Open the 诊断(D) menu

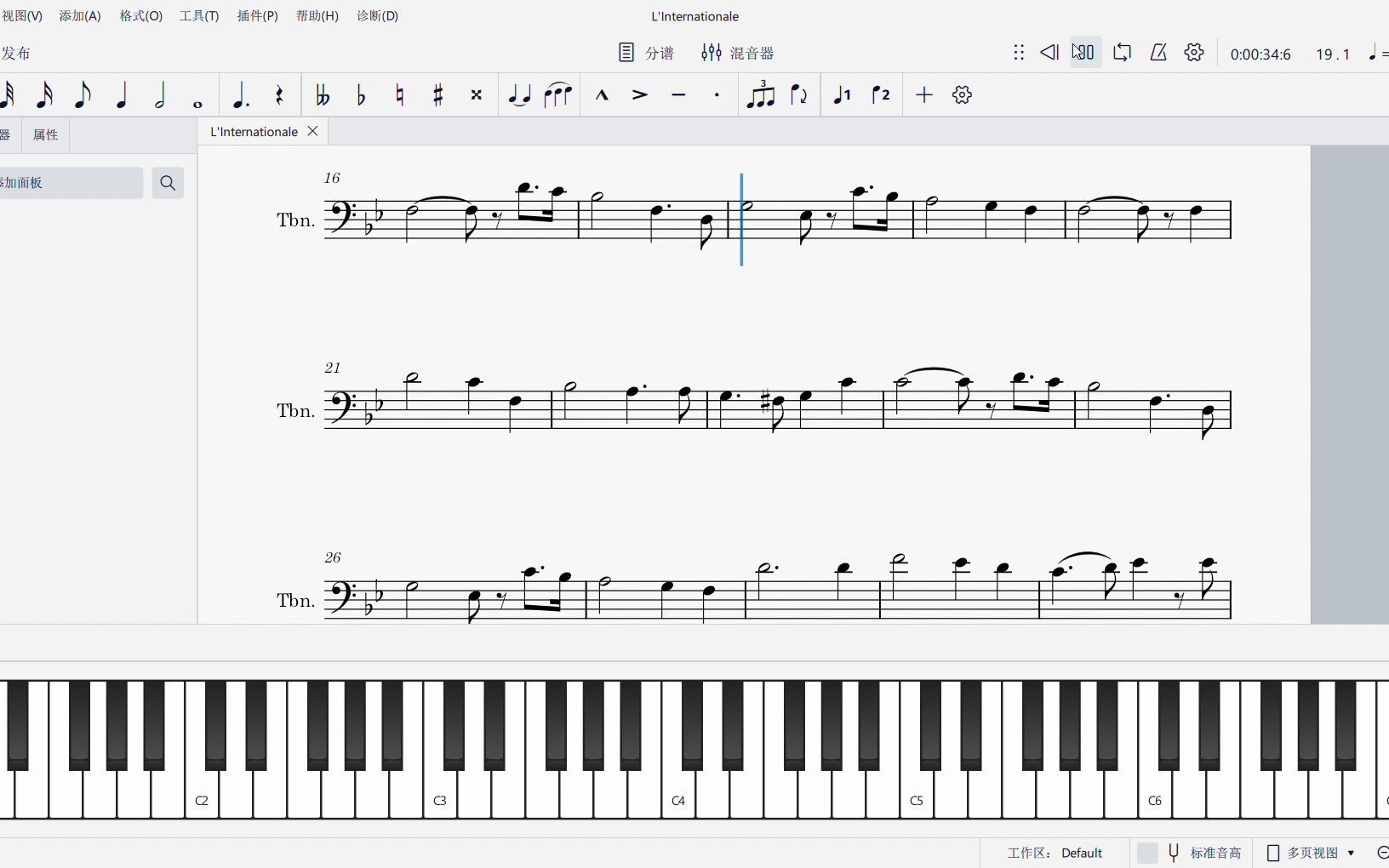click(378, 16)
